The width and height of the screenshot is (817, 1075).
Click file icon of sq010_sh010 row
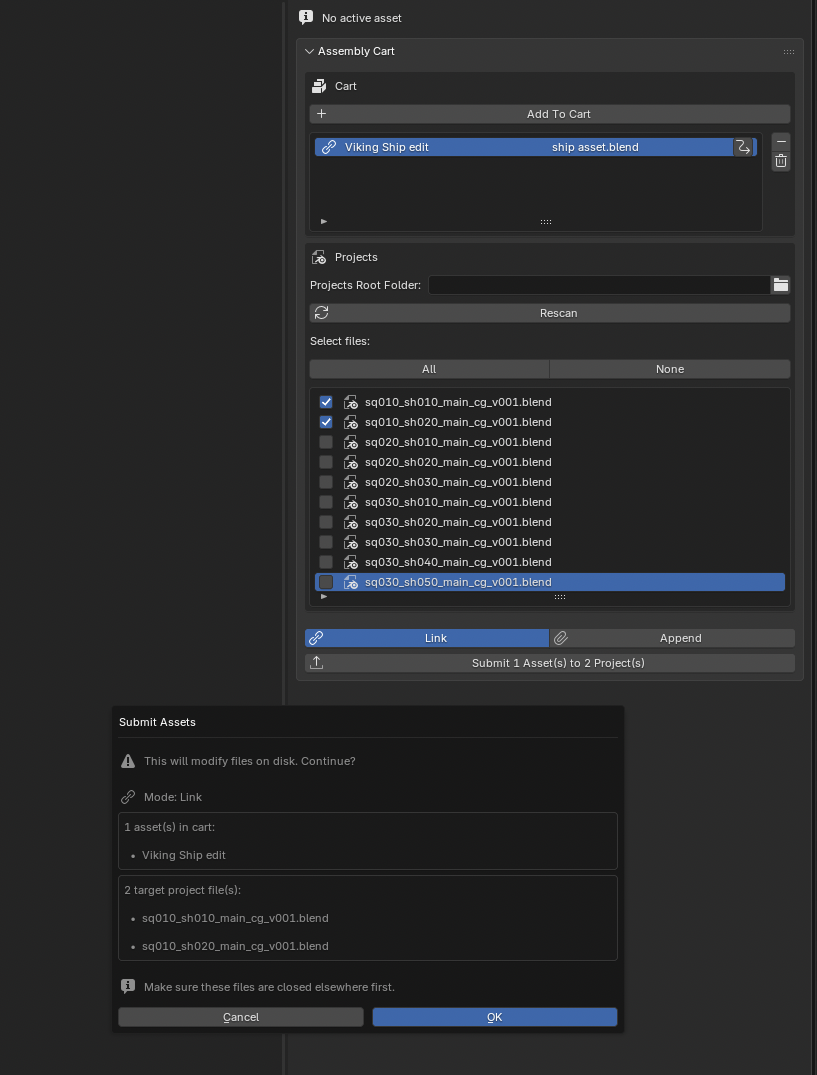coord(351,402)
